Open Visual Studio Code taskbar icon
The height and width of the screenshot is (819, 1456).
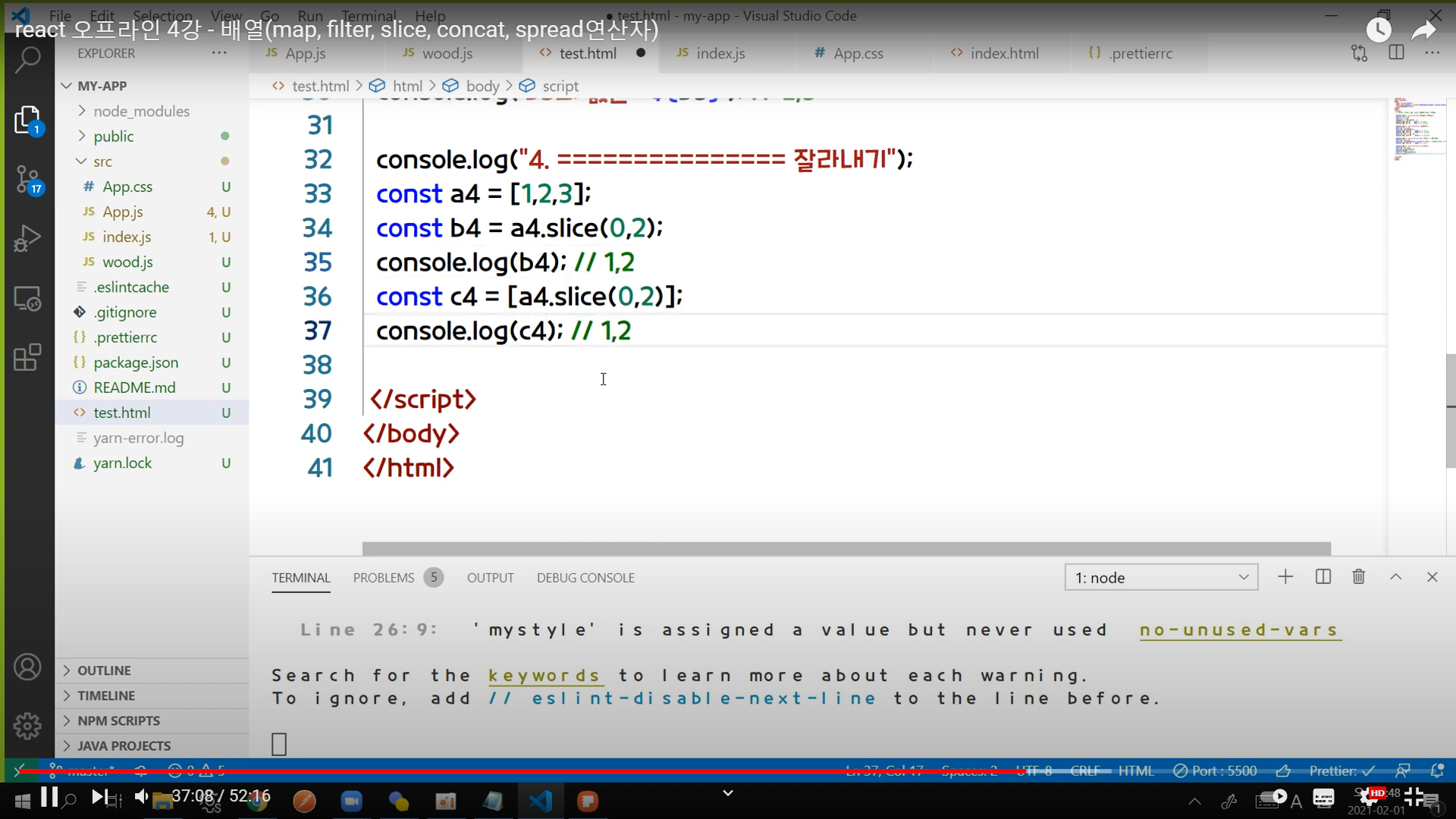click(541, 801)
